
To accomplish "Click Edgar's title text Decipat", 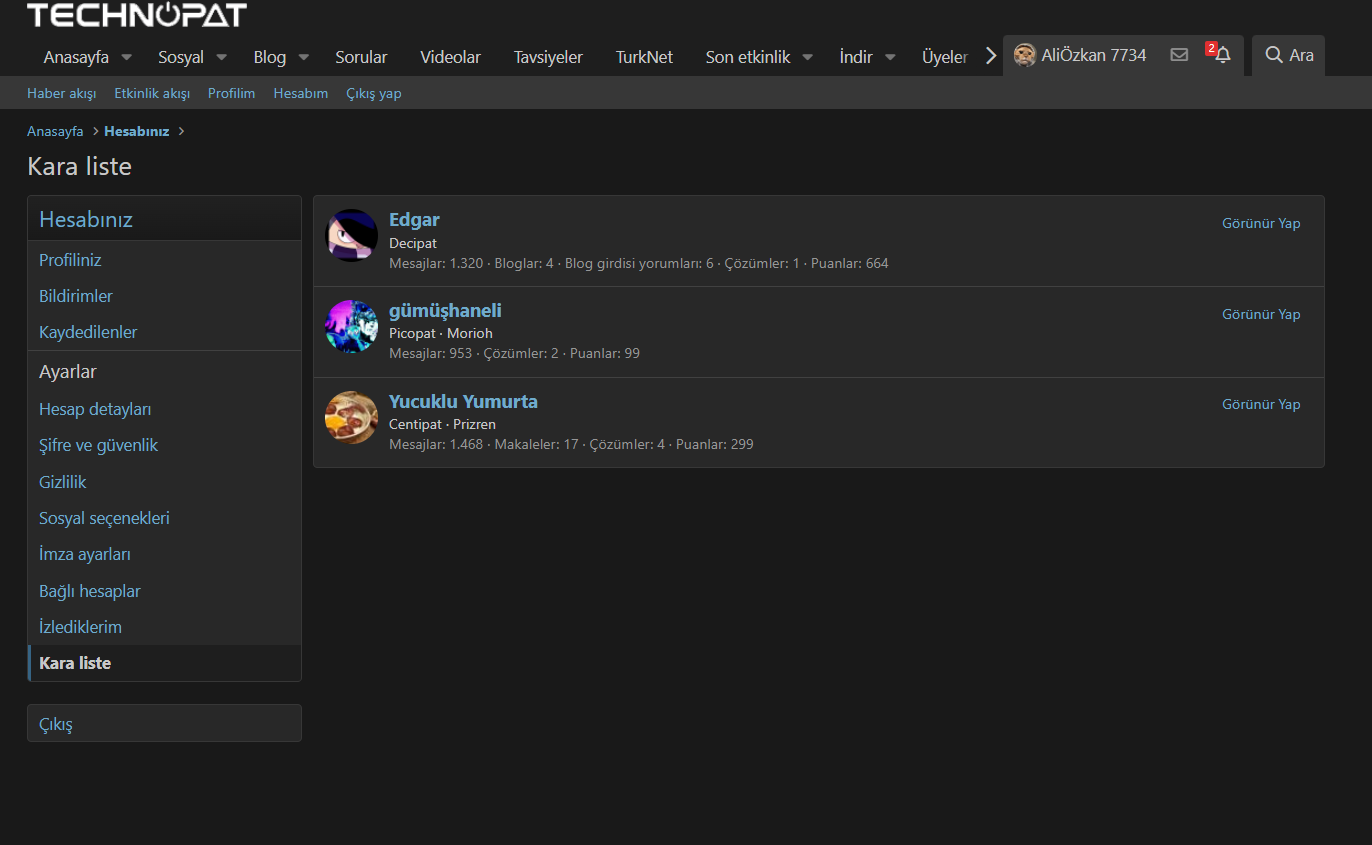I will coord(413,243).
